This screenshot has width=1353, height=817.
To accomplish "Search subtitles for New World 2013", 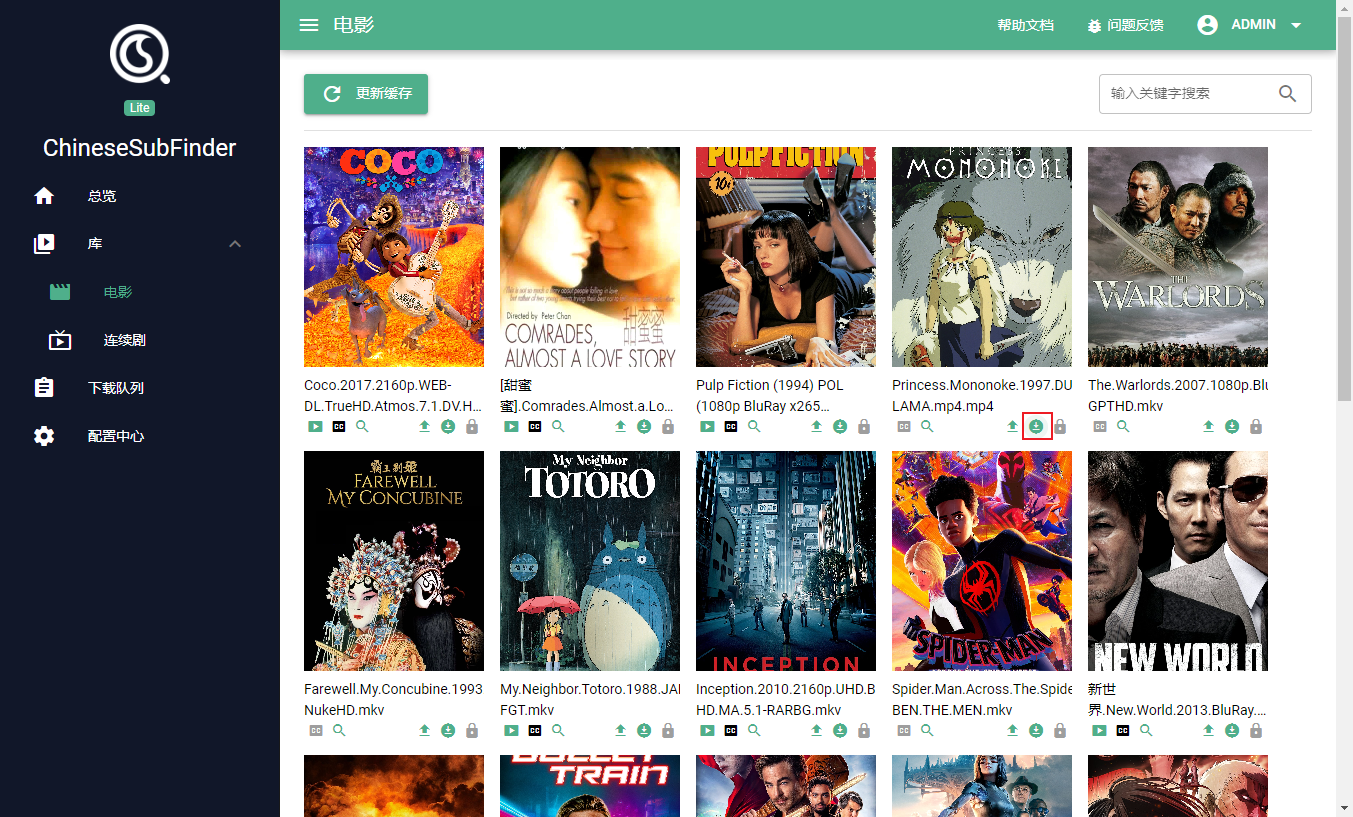I will click(x=1147, y=730).
